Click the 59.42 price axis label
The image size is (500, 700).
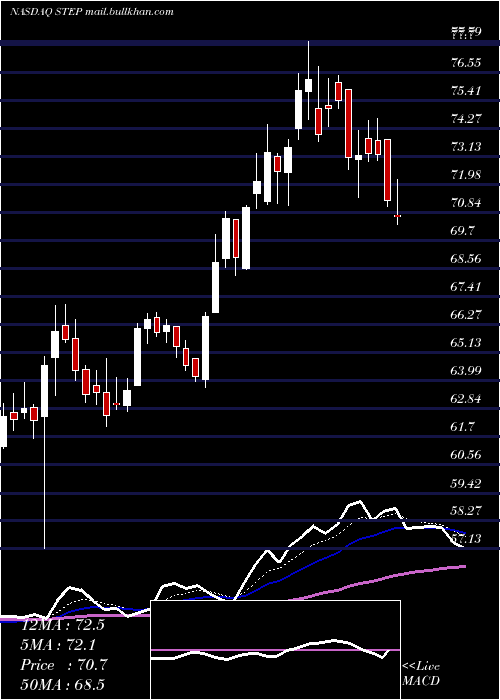coord(466,483)
